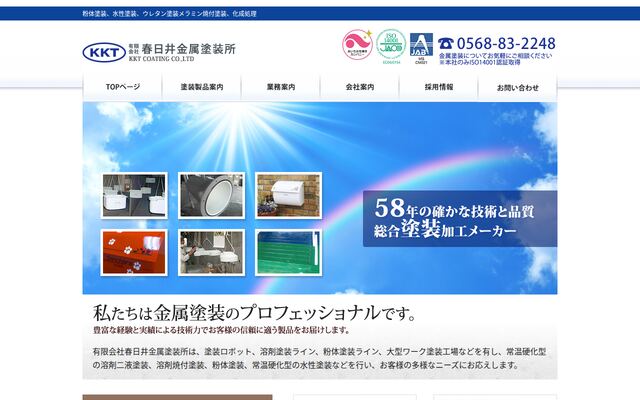The image size is (640, 400).
Task: Select thumbnail of hanging white coated parts
Action: coord(134,196)
